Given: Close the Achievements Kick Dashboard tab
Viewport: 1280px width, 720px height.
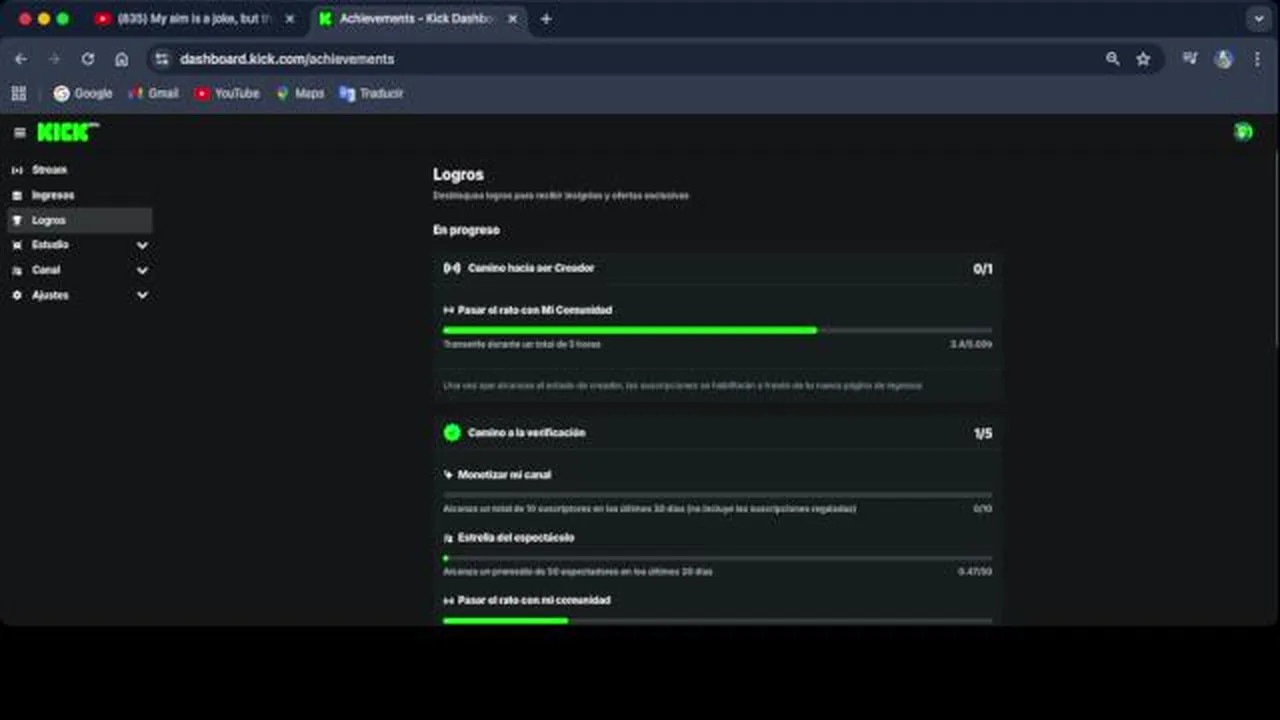Looking at the screenshot, I should pyautogui.click(x=512, y=19).
